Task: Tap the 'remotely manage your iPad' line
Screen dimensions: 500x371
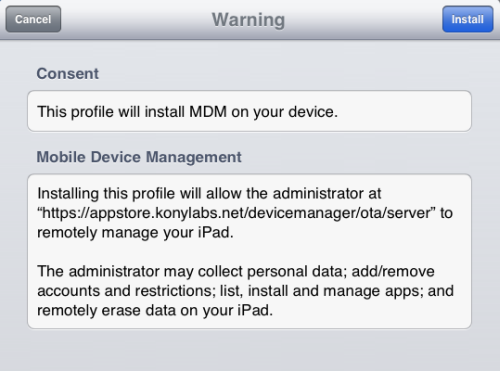Action: [135, 232]
